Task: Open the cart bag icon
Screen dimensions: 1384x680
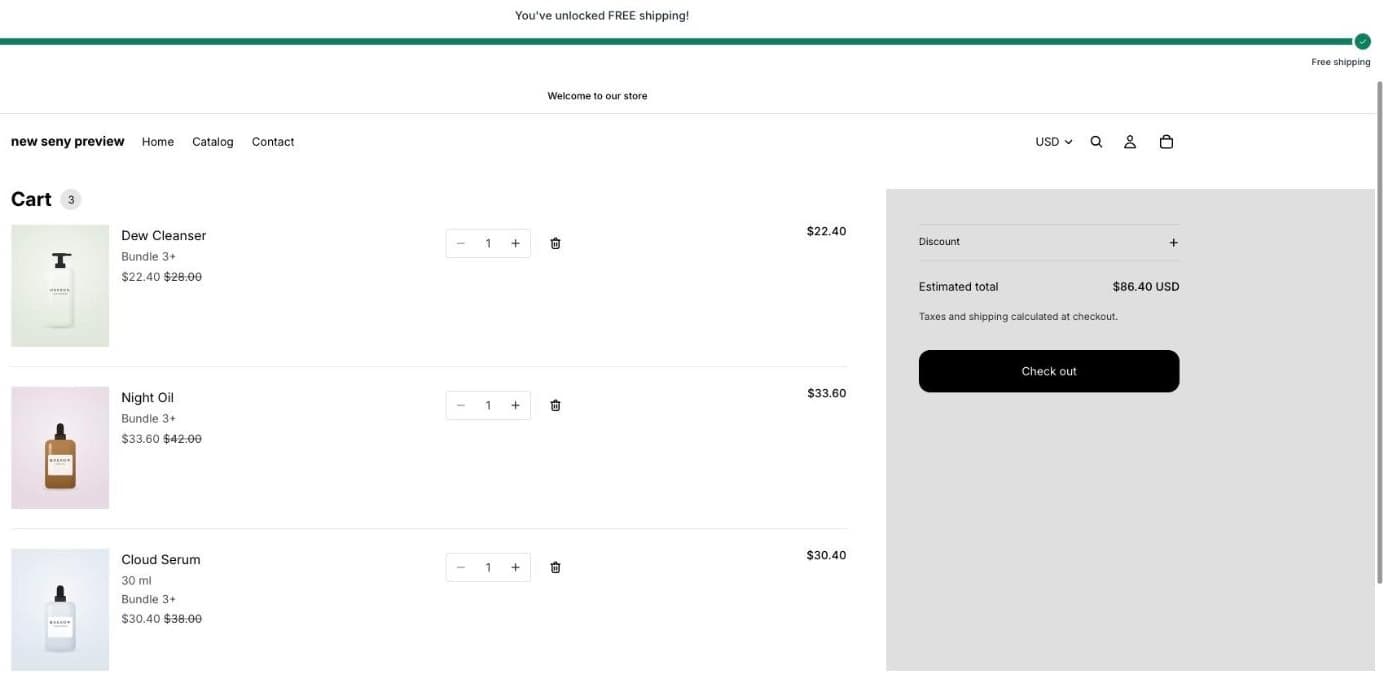Action: pos(1166,142)
